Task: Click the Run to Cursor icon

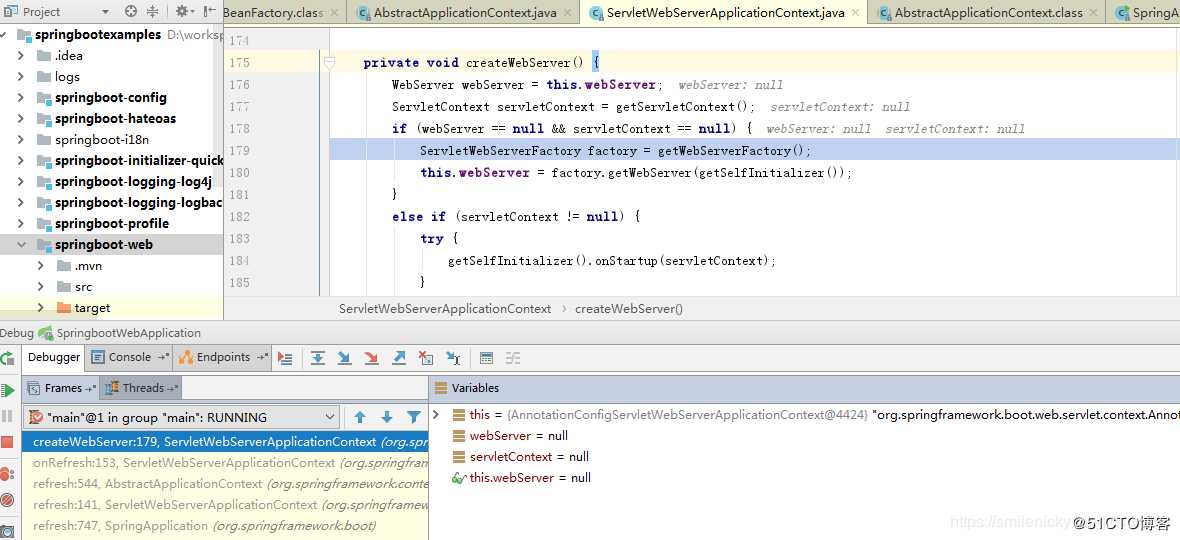Action: click(453, 358)
